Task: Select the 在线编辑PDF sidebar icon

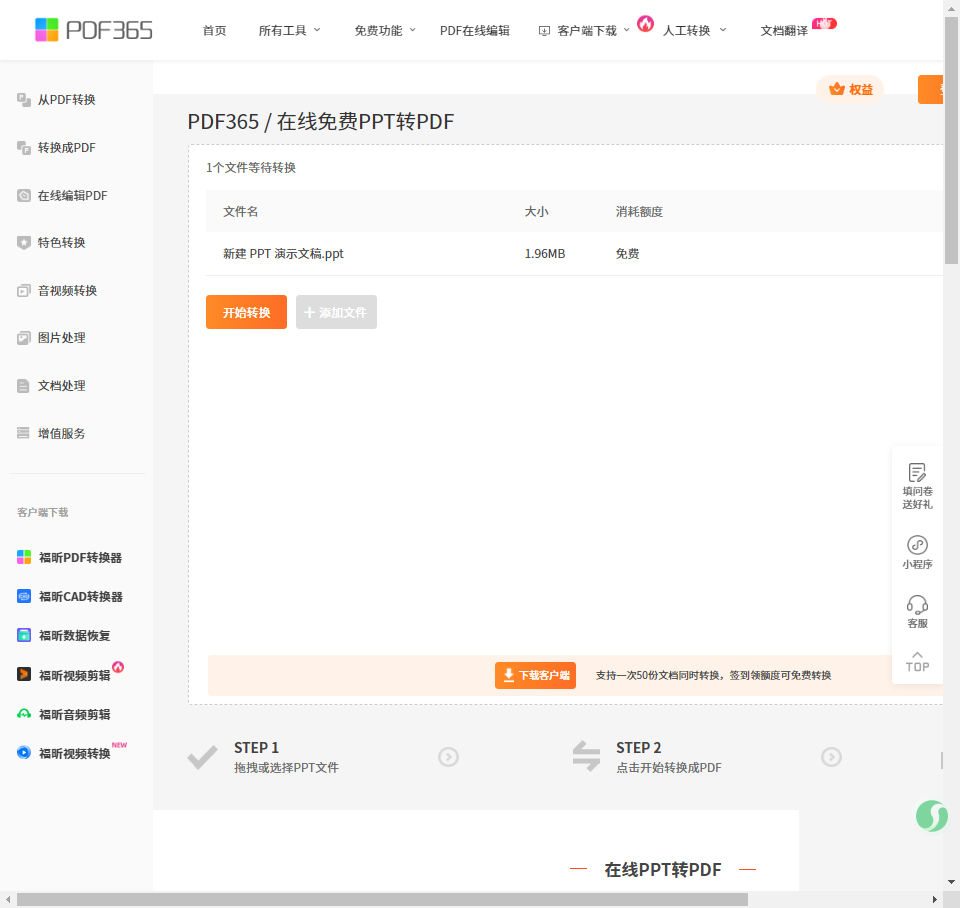Action: pos(24,196)
